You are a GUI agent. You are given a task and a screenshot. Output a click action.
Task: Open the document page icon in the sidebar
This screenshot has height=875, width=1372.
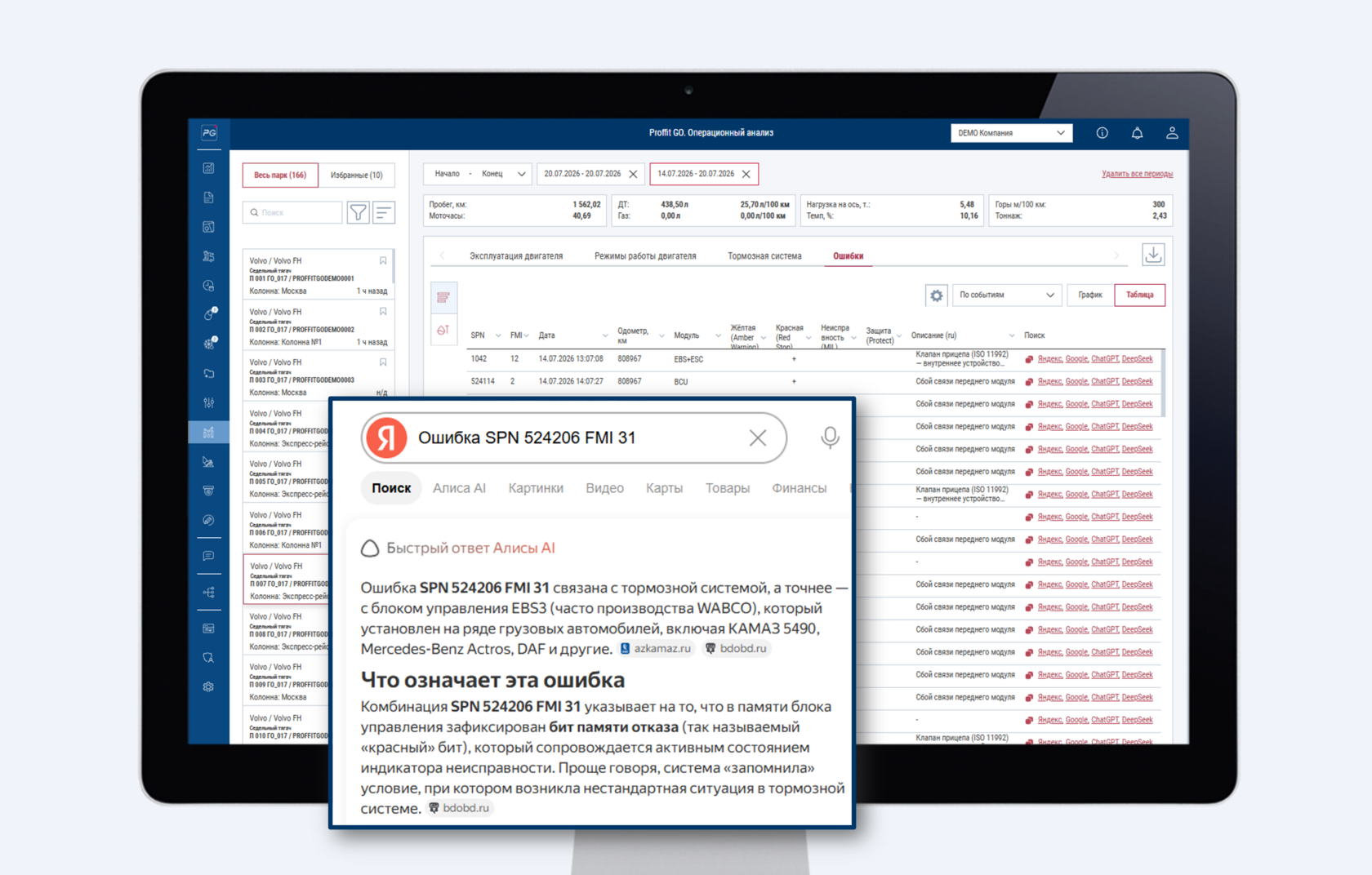209,198
